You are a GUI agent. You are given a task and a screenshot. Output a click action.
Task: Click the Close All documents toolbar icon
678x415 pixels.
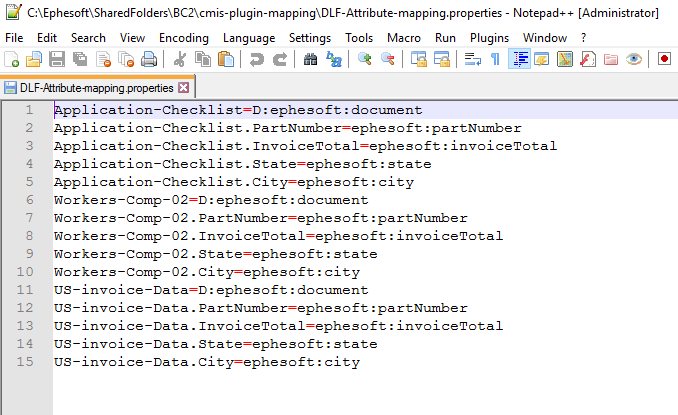click(126, 59)
